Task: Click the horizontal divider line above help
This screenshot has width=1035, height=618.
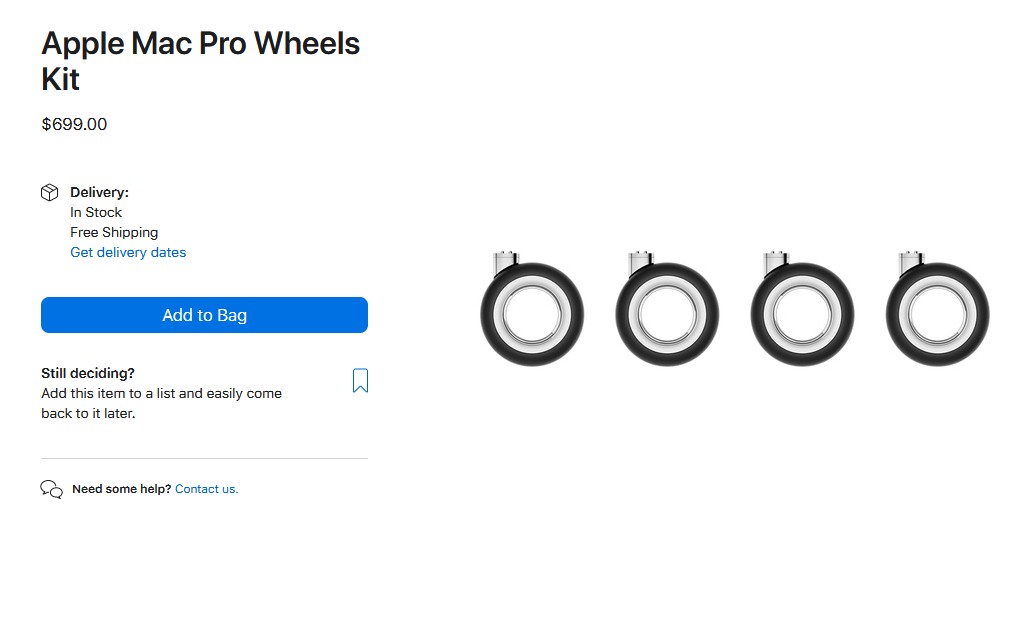Action: coord(204,459)
